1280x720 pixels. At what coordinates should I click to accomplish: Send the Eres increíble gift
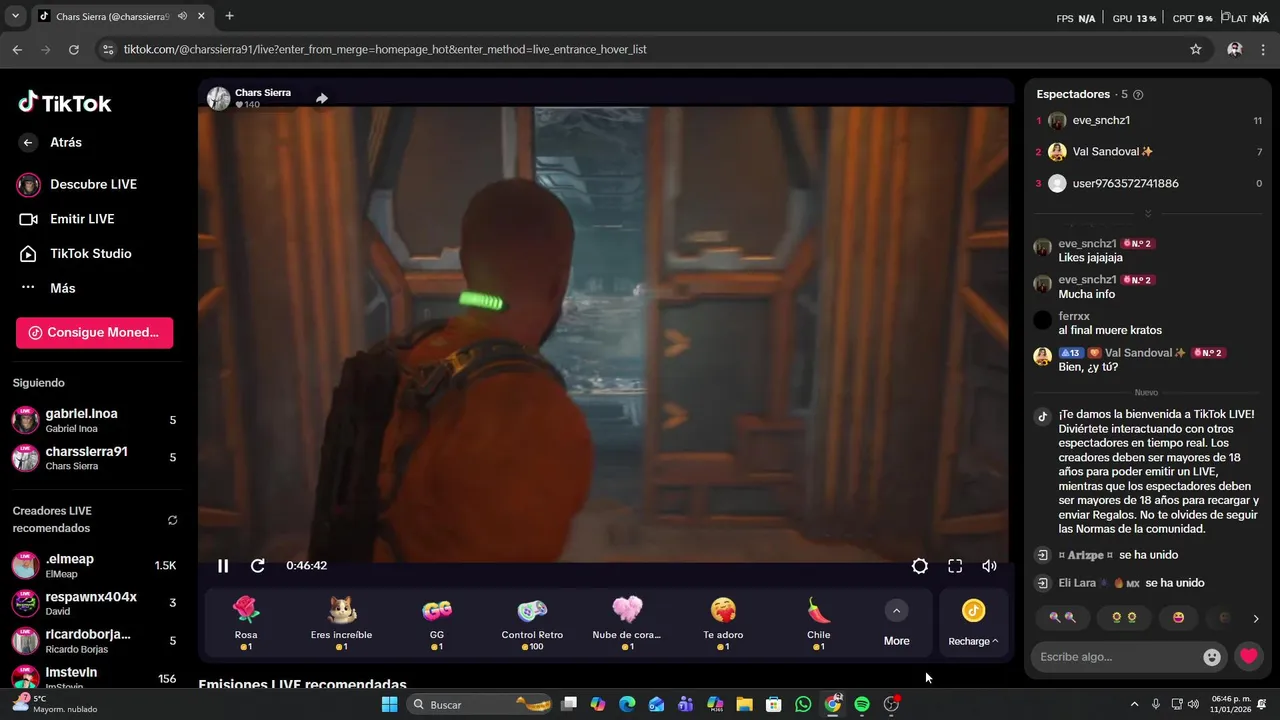pos(341,623)
